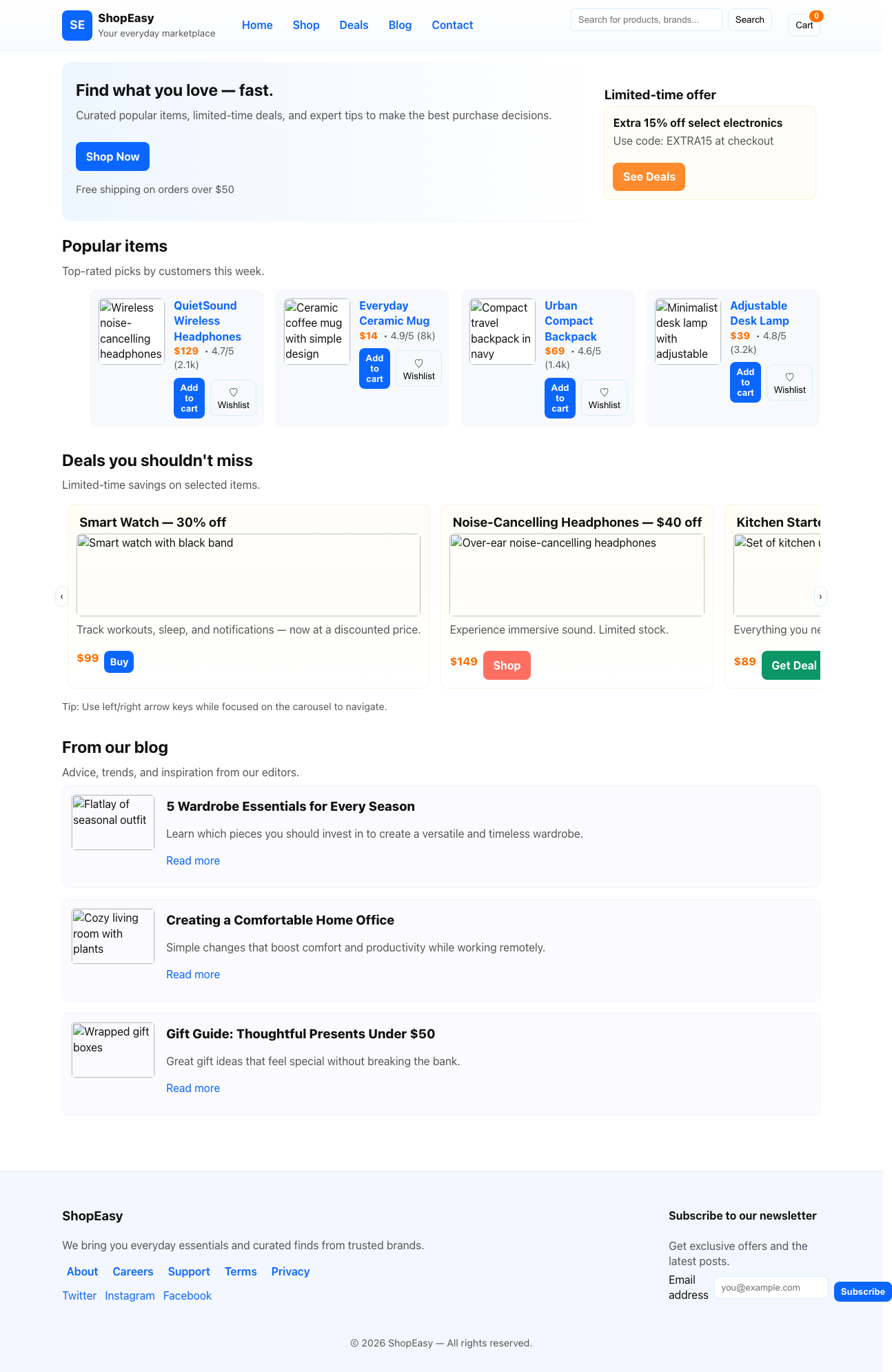
Task: Click the product search box
Action: point(645,19)
